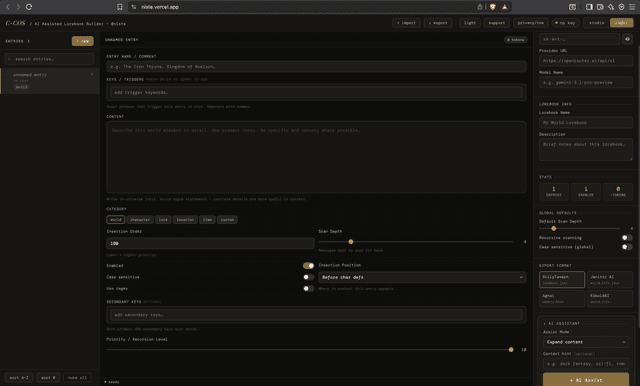Screen dimensions: 640x386
Task: Go back in the browser
Action: (8, 7)
